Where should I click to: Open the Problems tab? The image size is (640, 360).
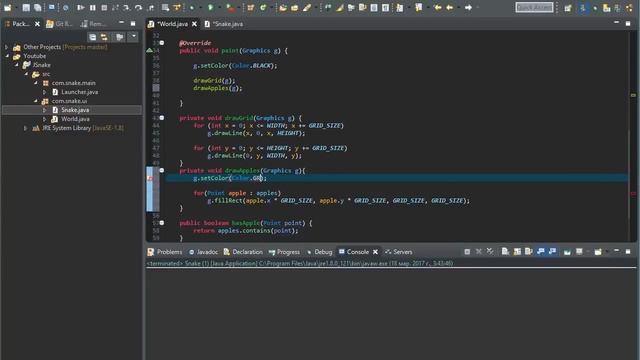click(165, 252)
